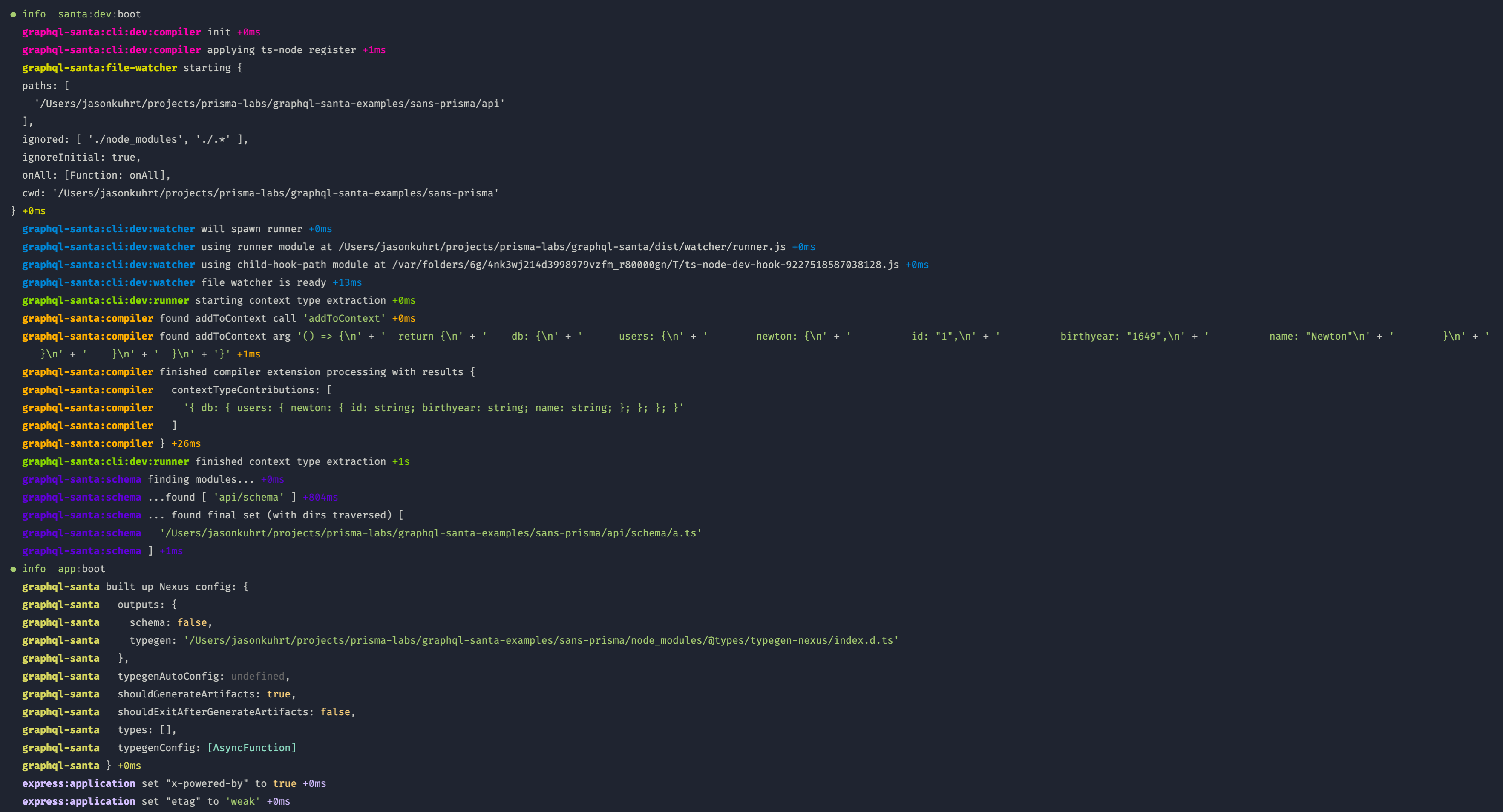
Task: Click "starting context type extraction" text
Action: point(290,300)
